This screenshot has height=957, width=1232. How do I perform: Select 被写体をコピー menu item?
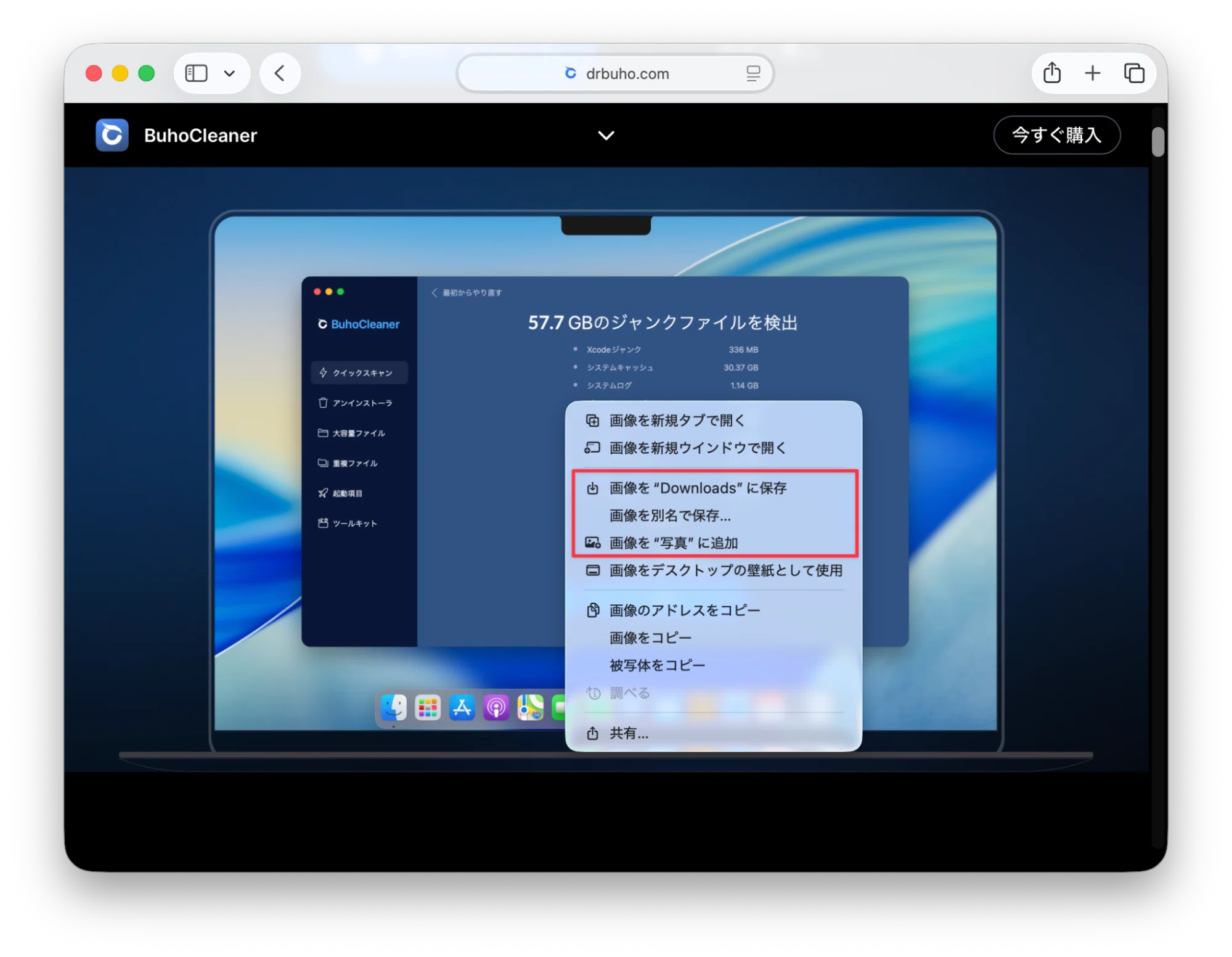click(713, 665)
